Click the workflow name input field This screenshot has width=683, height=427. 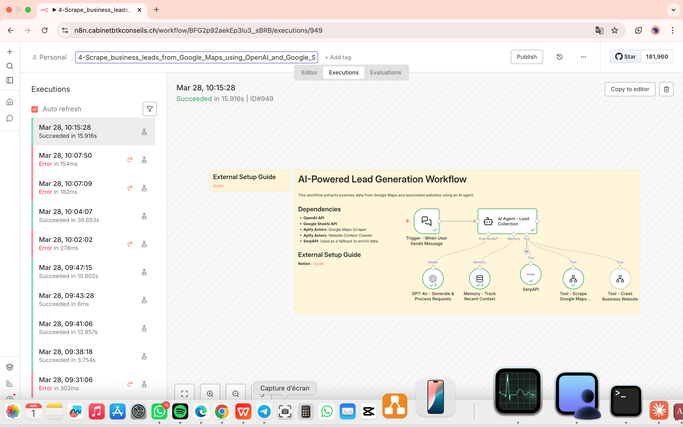[197, 57]
